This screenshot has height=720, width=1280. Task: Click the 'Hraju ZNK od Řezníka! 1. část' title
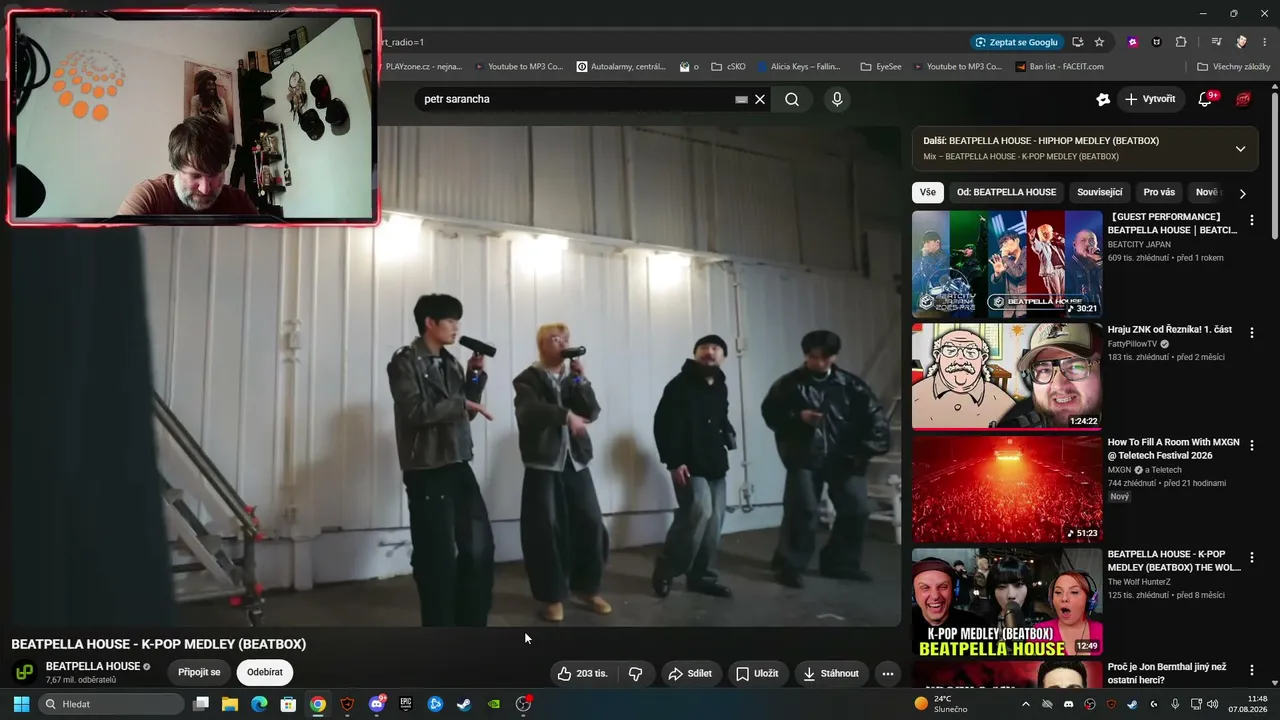[x=1169, y=330]
